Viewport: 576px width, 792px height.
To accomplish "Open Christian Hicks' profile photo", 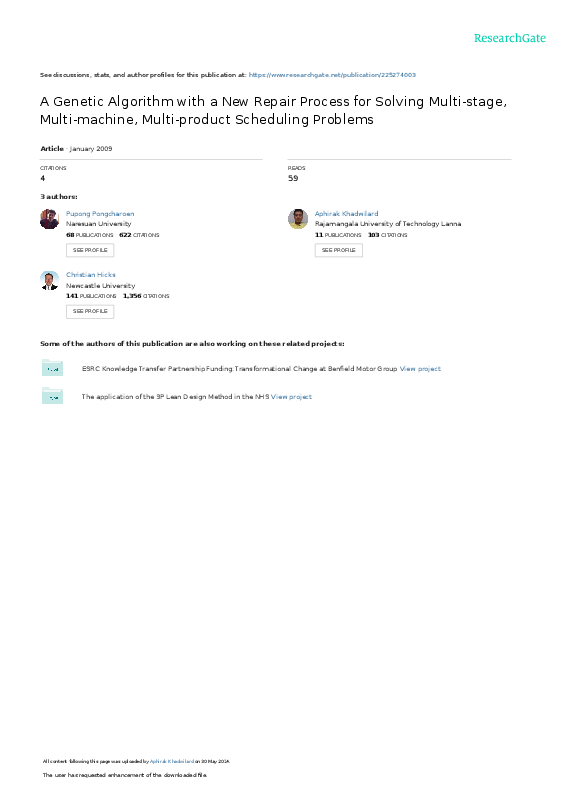I will click(50, 280).
